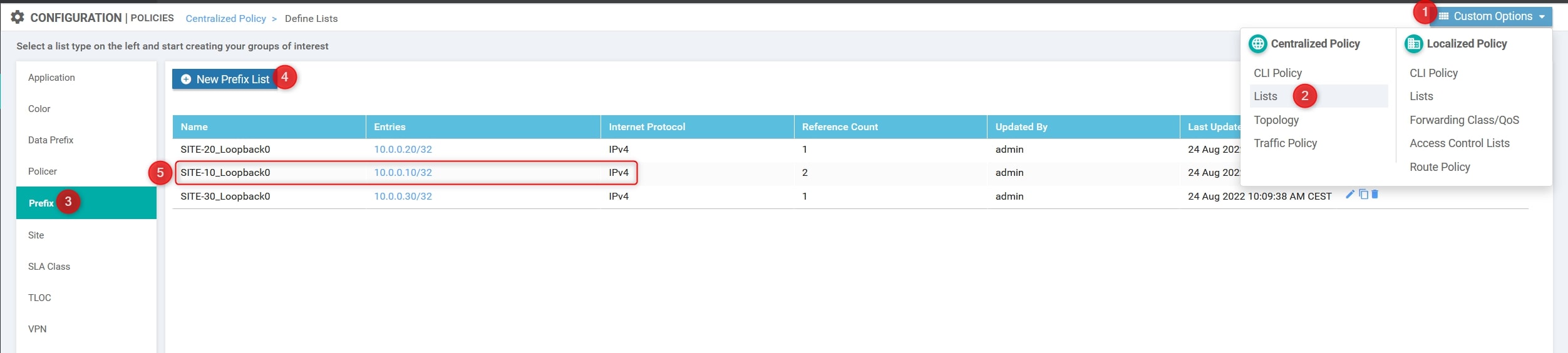Image resolution: width=1568 pixels, height=353 pixels.
Task: Click the Centralized Policy globe icon
Action: (1257, 44)
